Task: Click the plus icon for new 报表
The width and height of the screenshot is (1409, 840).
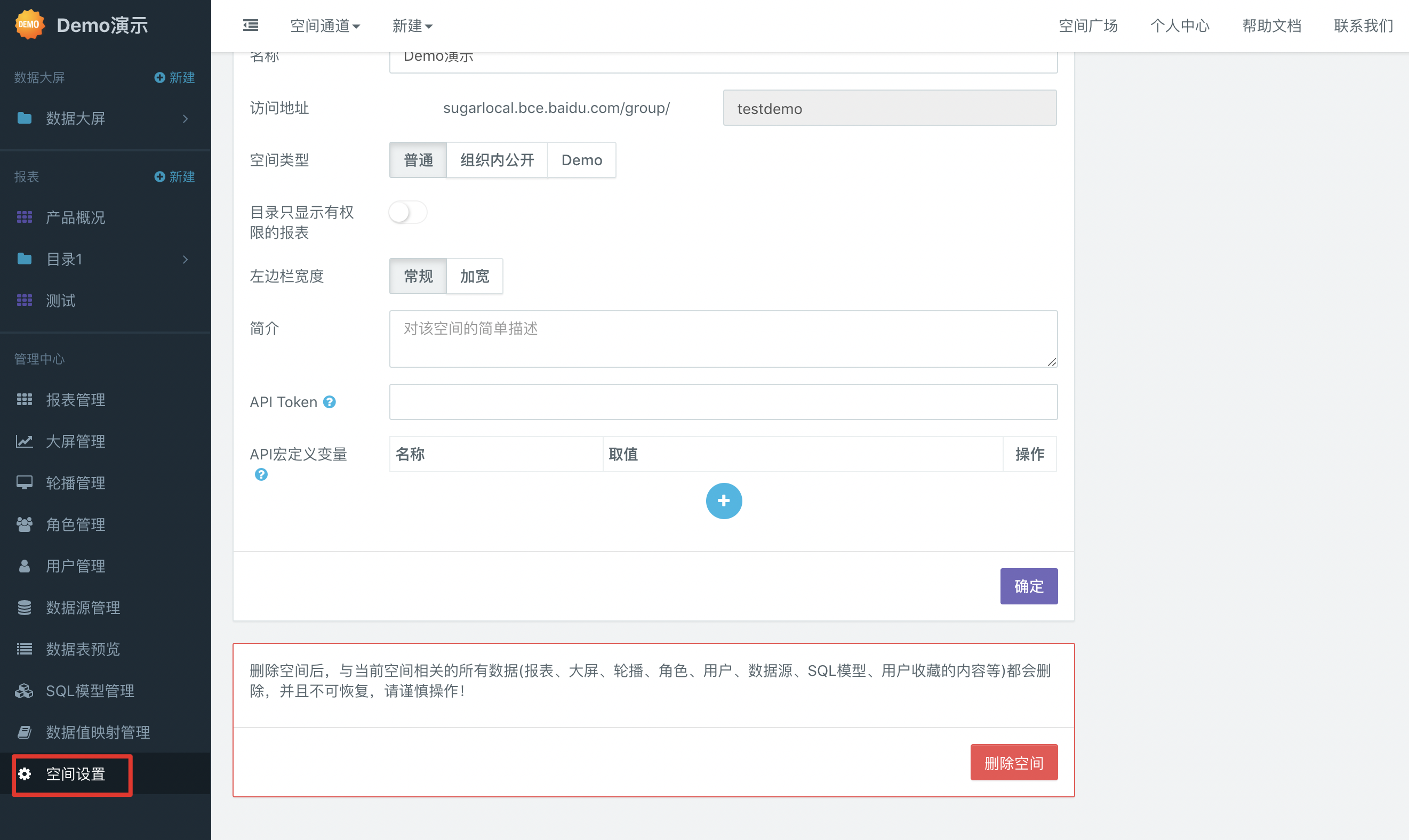Action: click(159, 176)
